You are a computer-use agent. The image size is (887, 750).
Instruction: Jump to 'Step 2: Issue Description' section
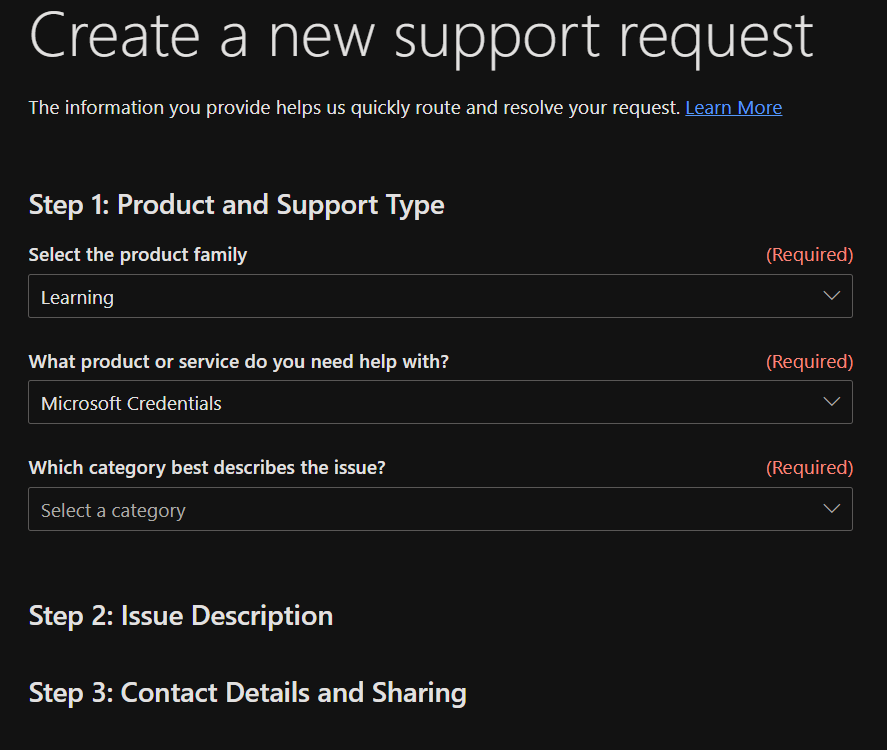tap(180, 615)
